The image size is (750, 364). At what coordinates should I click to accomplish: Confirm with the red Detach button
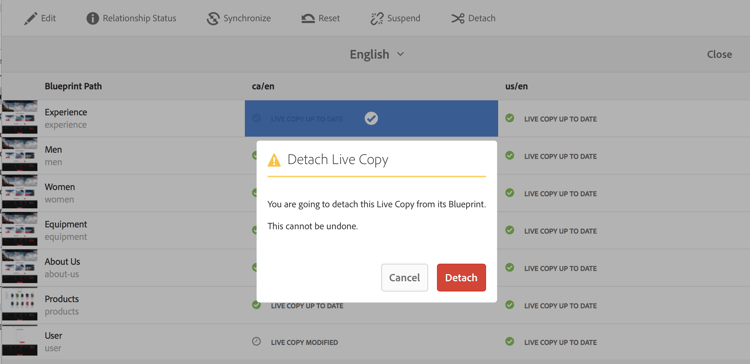pos(461,277)
